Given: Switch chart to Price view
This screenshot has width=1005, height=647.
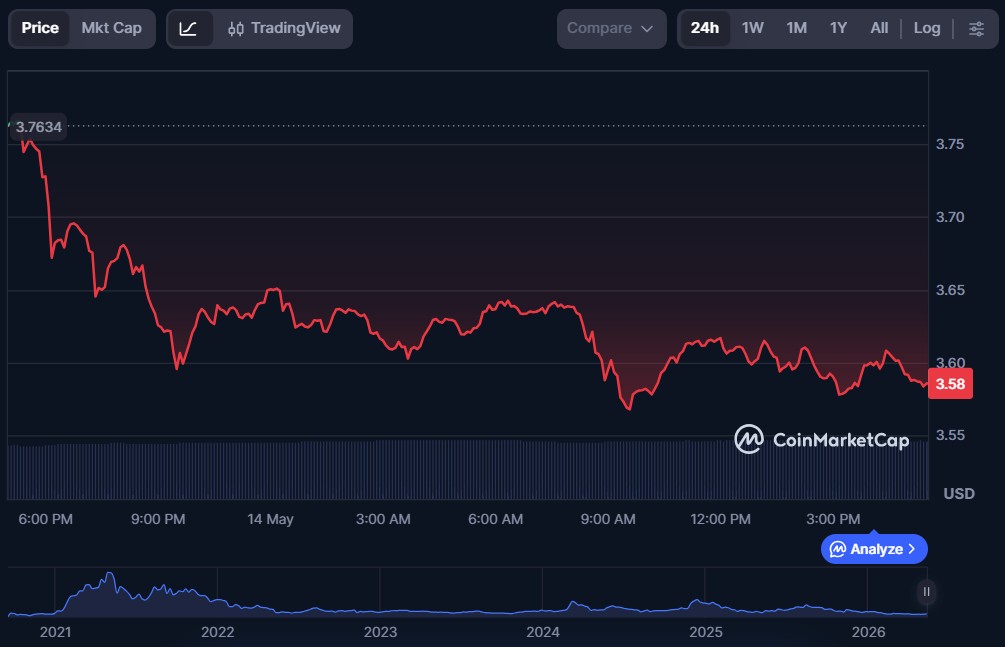Looking at the screenshot, I should (40, 28).
